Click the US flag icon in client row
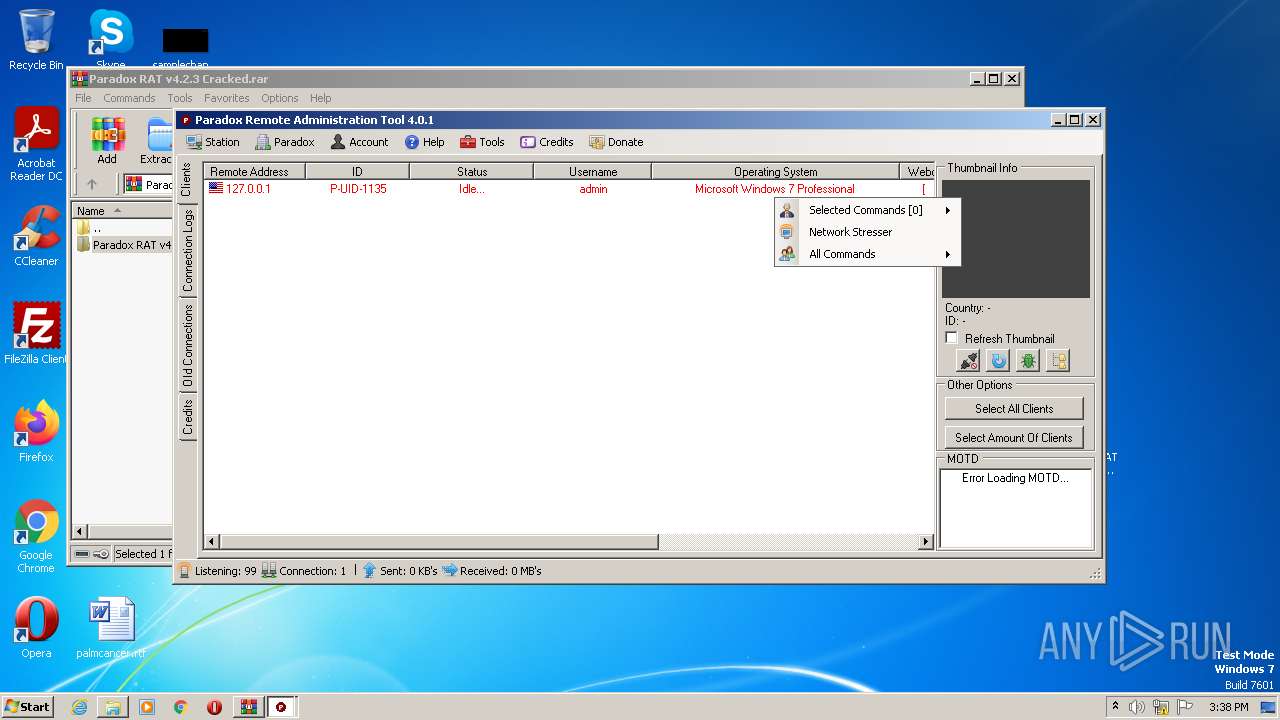Image resolution: width=1280 pixels, height=720 pixels. (x=216, y=188)
